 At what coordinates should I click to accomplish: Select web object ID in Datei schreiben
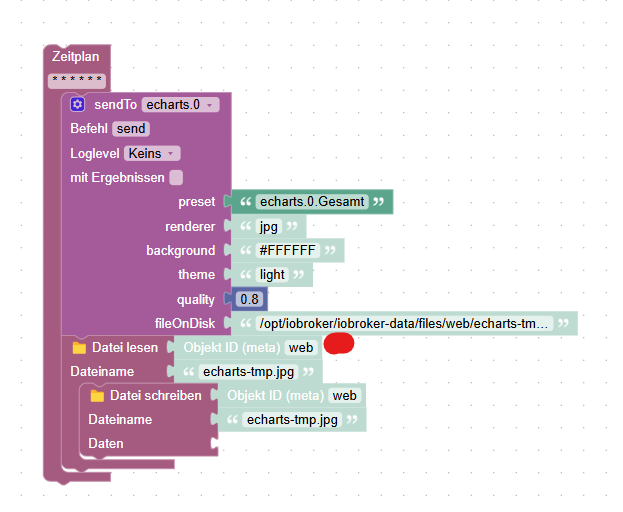pyautogui.click(x=344, y=396)
